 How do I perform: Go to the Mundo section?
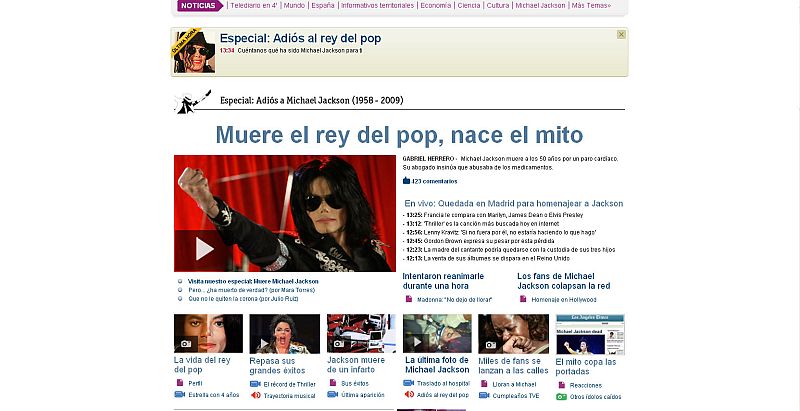294,6
